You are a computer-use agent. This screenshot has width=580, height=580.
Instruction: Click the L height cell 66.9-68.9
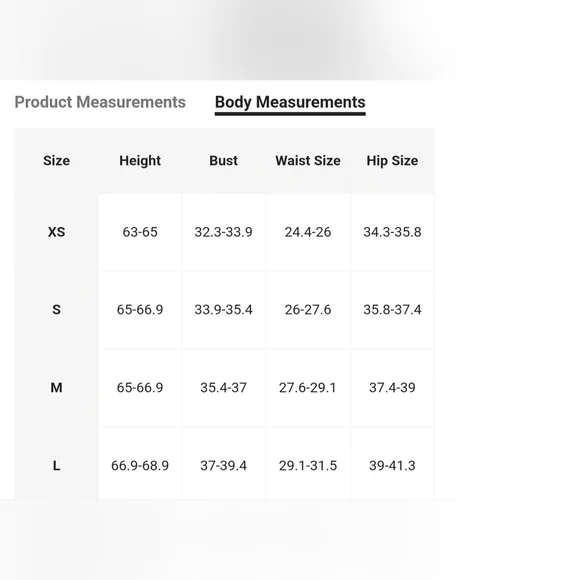click(x=140, y=465)
